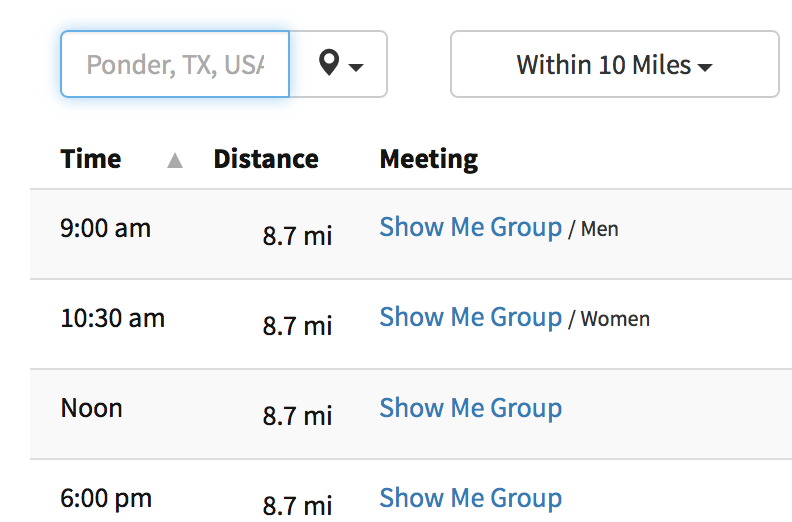Viewport: 792px width, 522px height.
Task: Open the Noon Show Me Group link
Action: [470, 408]
